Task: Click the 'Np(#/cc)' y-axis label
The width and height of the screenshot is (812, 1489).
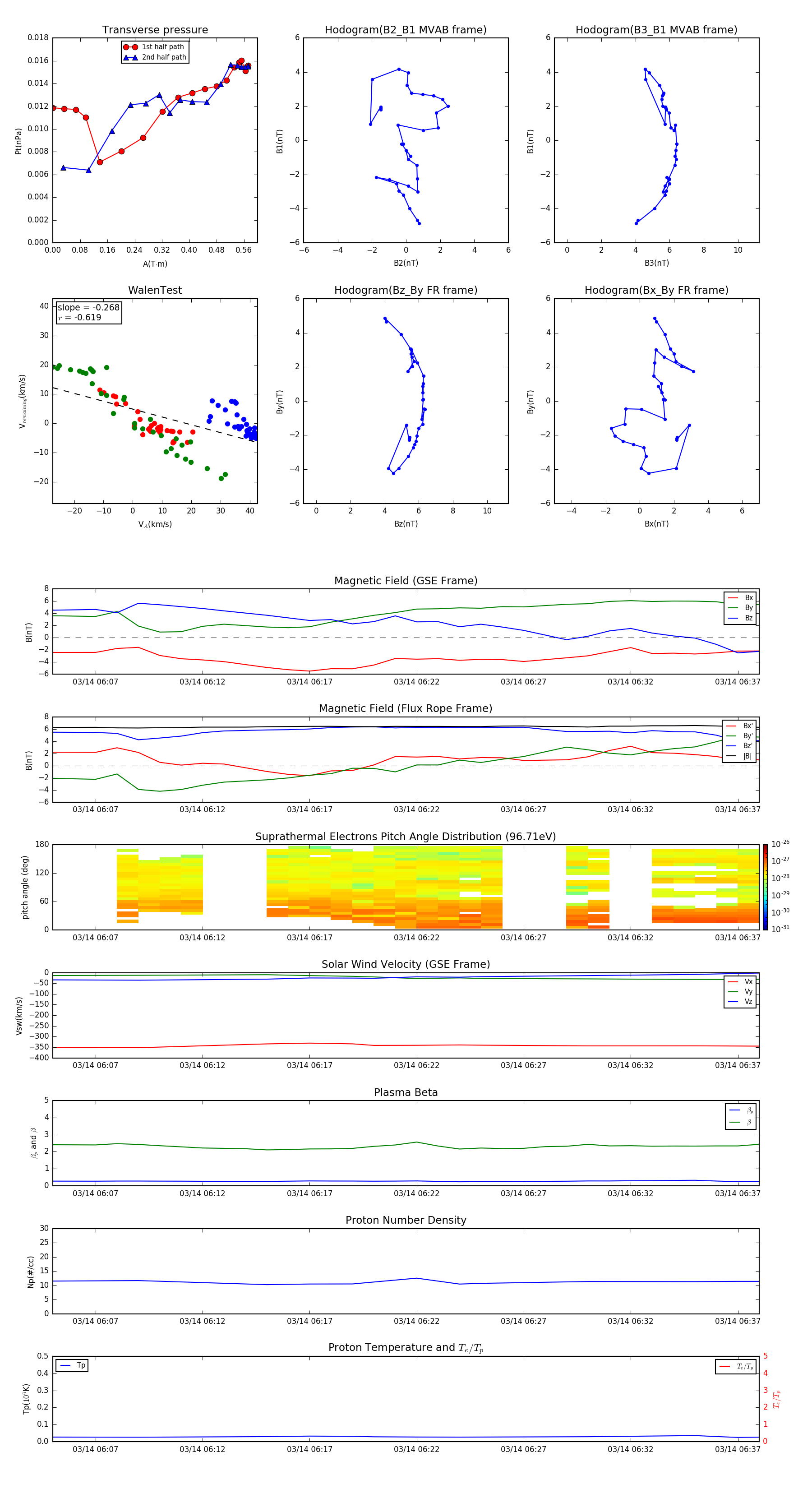Action: point(31,1272)
